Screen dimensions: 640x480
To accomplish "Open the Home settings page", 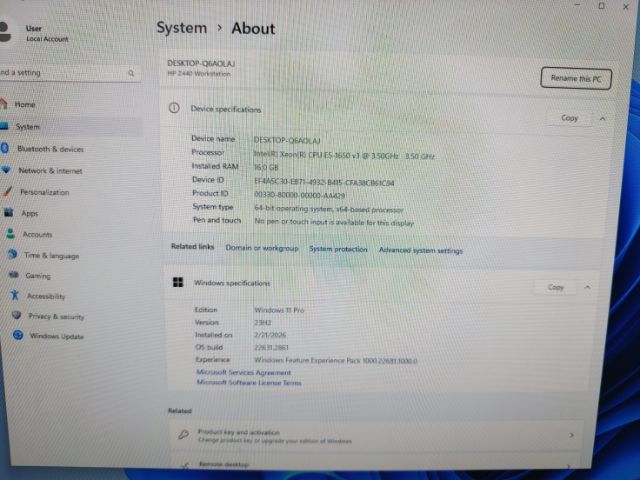I will click(x=24, y=104).
